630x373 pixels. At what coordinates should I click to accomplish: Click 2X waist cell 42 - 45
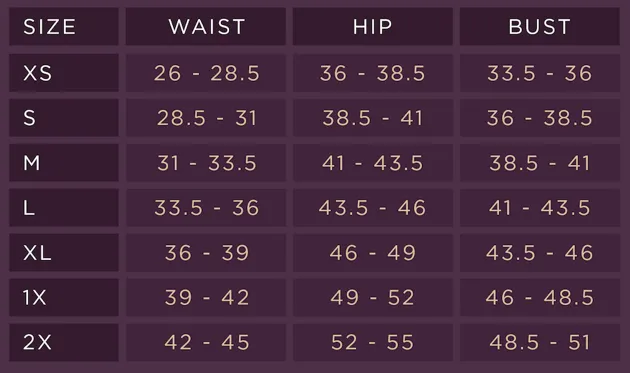tap(206, 342)
